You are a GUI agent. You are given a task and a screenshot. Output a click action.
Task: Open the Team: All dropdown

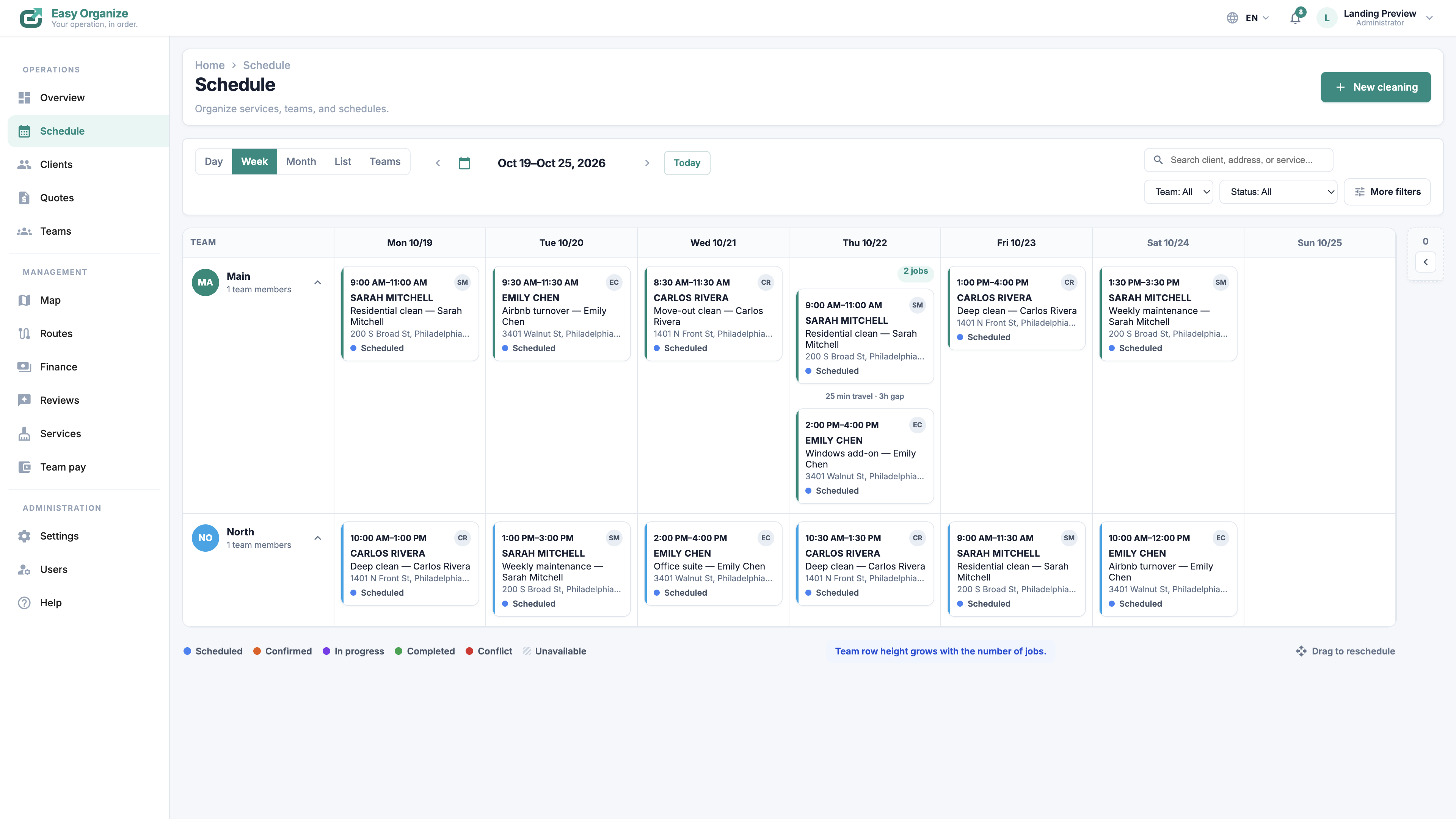[1178, 191]
